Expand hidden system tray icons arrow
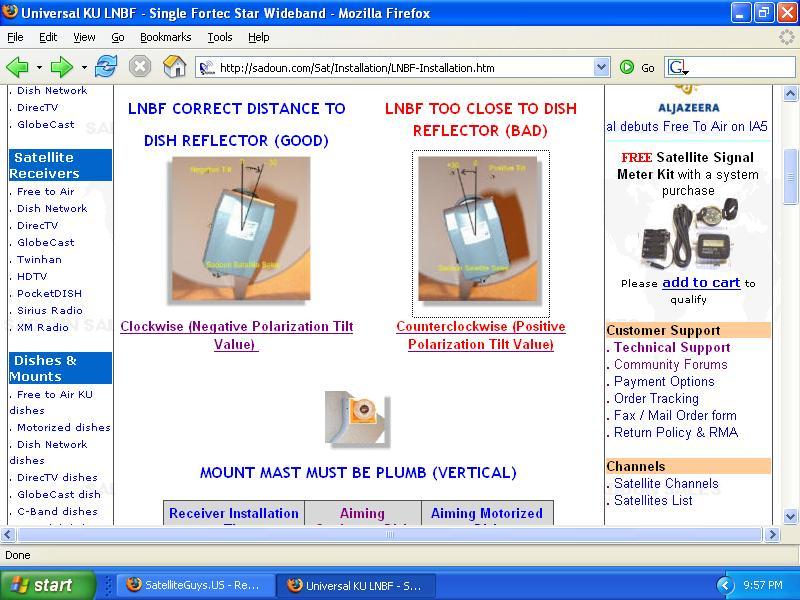This screenshot has width=800, height=600. 724,585
